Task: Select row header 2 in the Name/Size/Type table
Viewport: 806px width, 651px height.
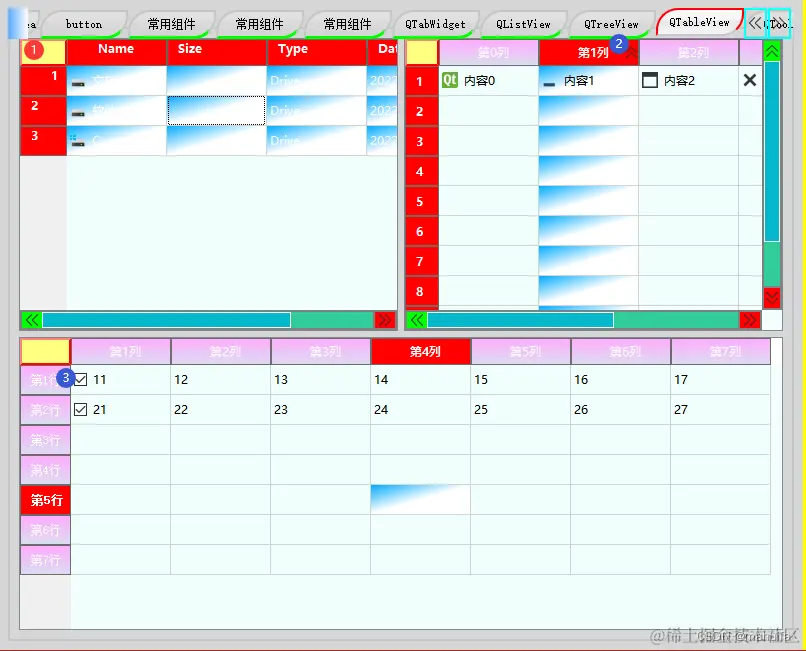Action: pyautogui.click(x=43, y=111)
